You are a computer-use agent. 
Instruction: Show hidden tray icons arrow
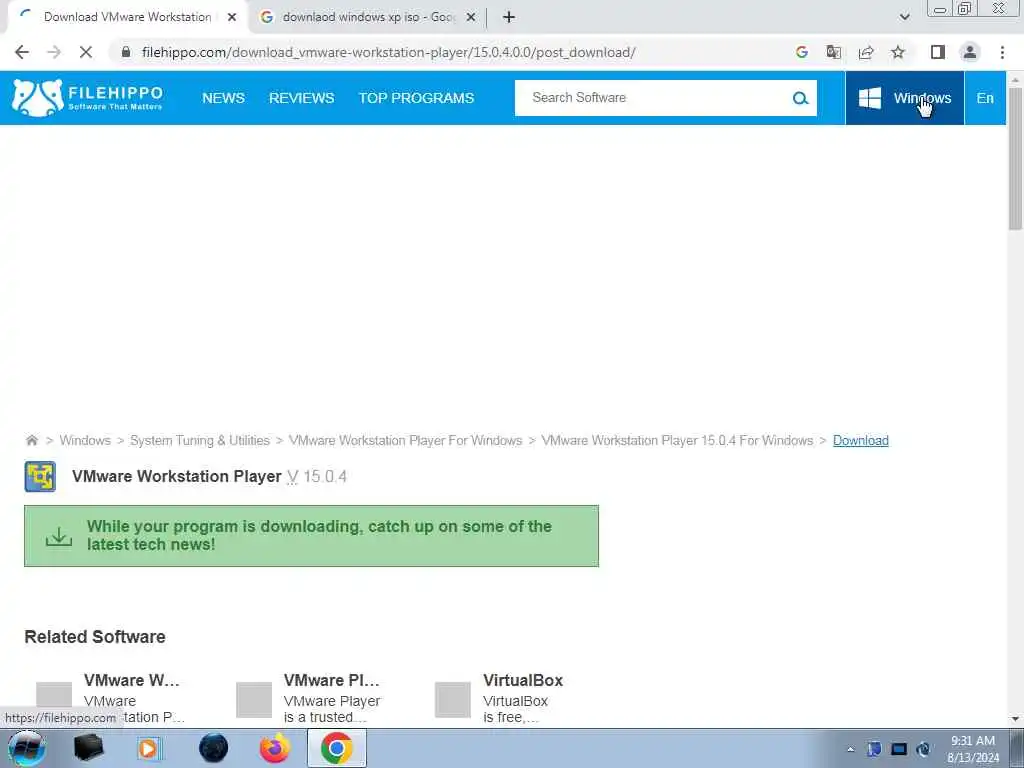[850, 749]
